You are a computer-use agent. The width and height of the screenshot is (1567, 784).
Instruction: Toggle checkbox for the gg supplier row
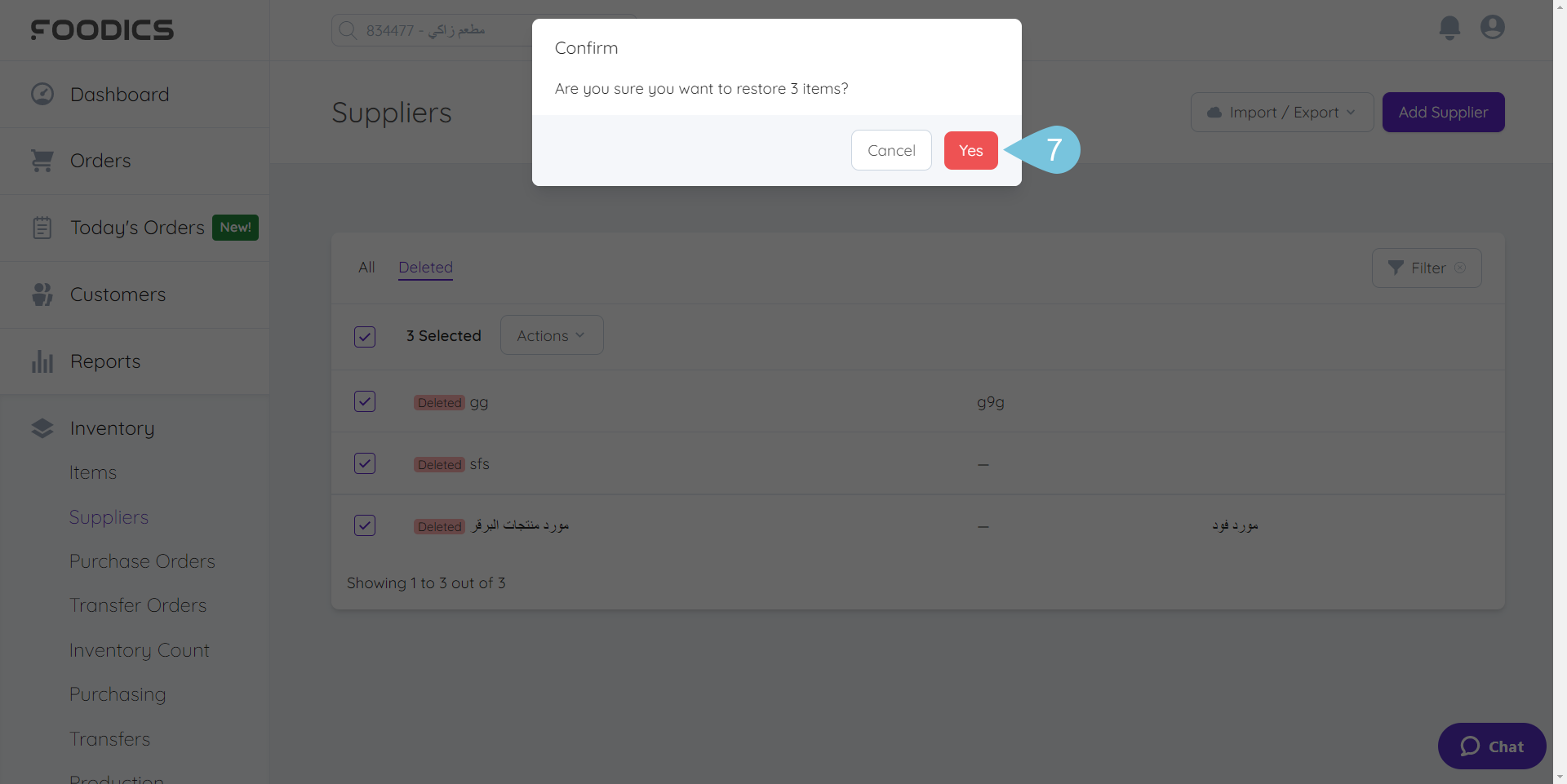(x=365, y=401)
